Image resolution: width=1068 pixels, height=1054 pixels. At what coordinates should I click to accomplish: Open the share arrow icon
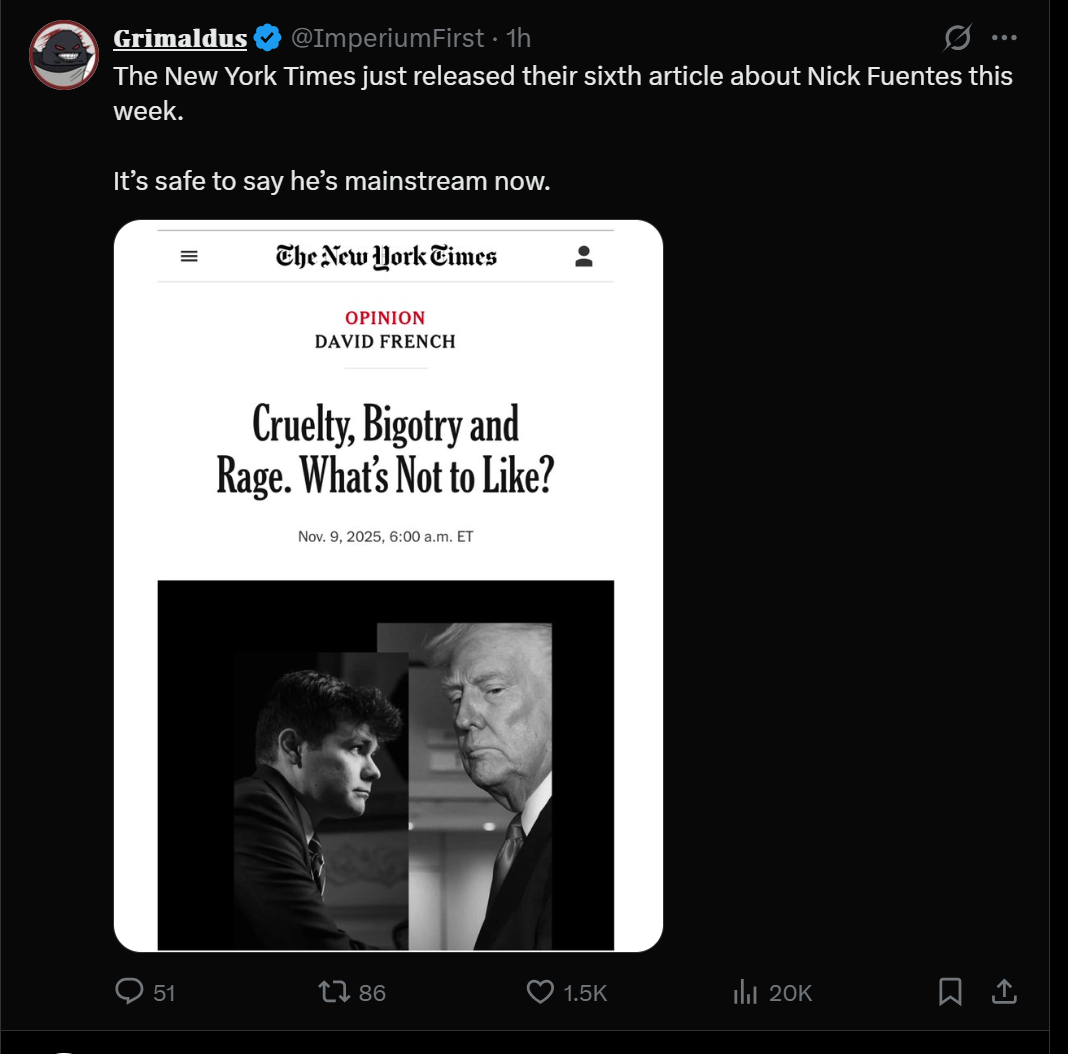tap(1004, 991)
